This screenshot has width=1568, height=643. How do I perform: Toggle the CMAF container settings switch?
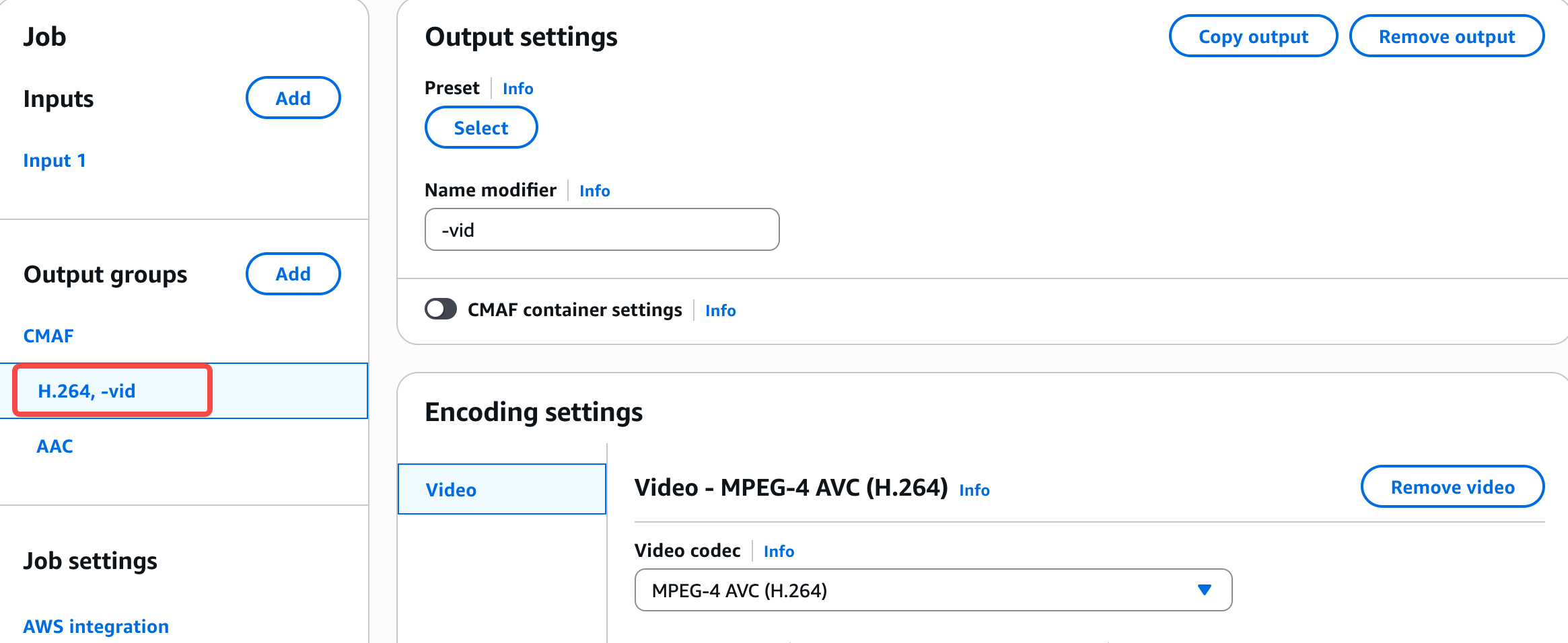click(441, 309)
